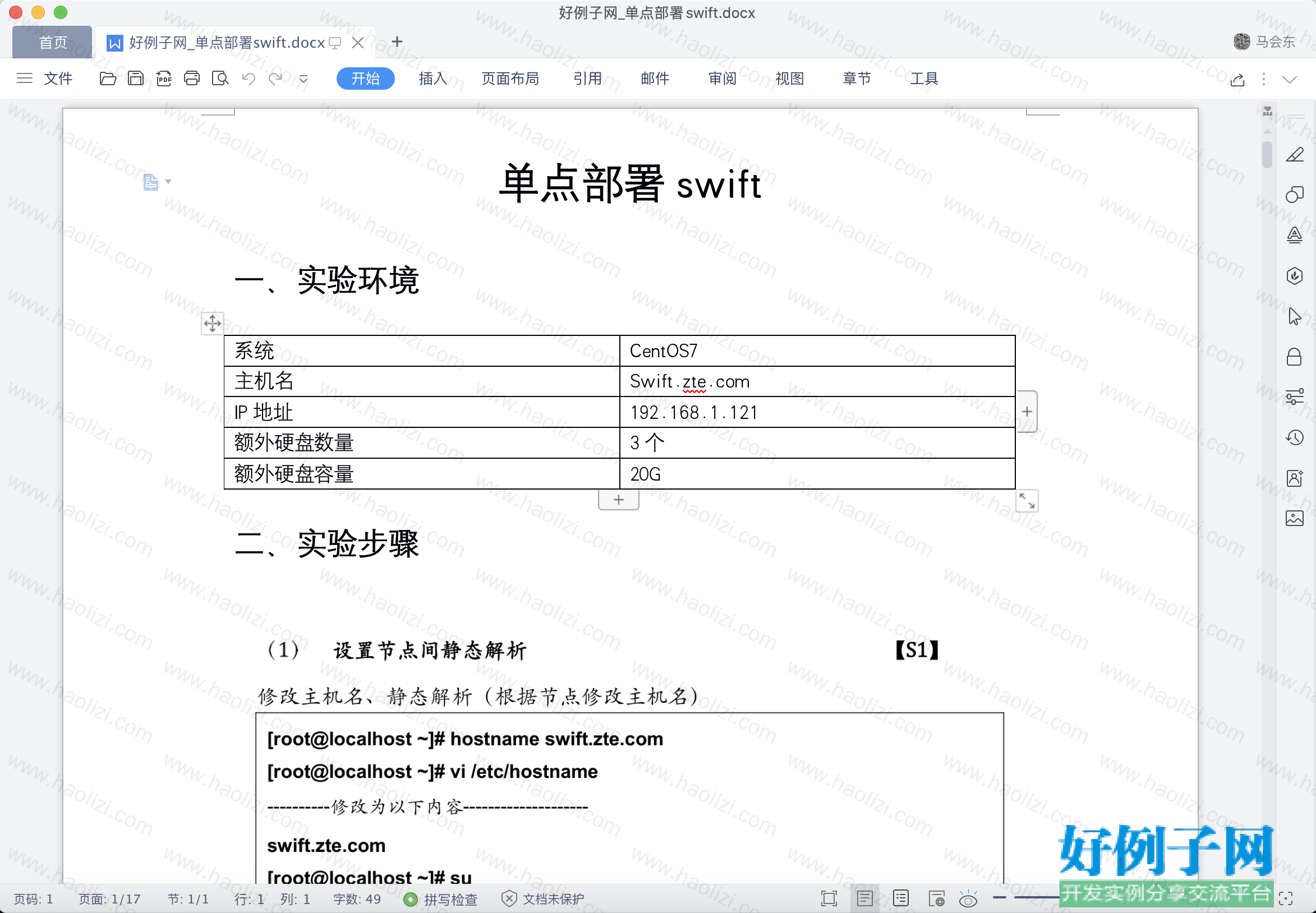This screenshot has height=913, width=1316.
Task: Click the Share icon at top right
Action: click(x=1237, y=79)
